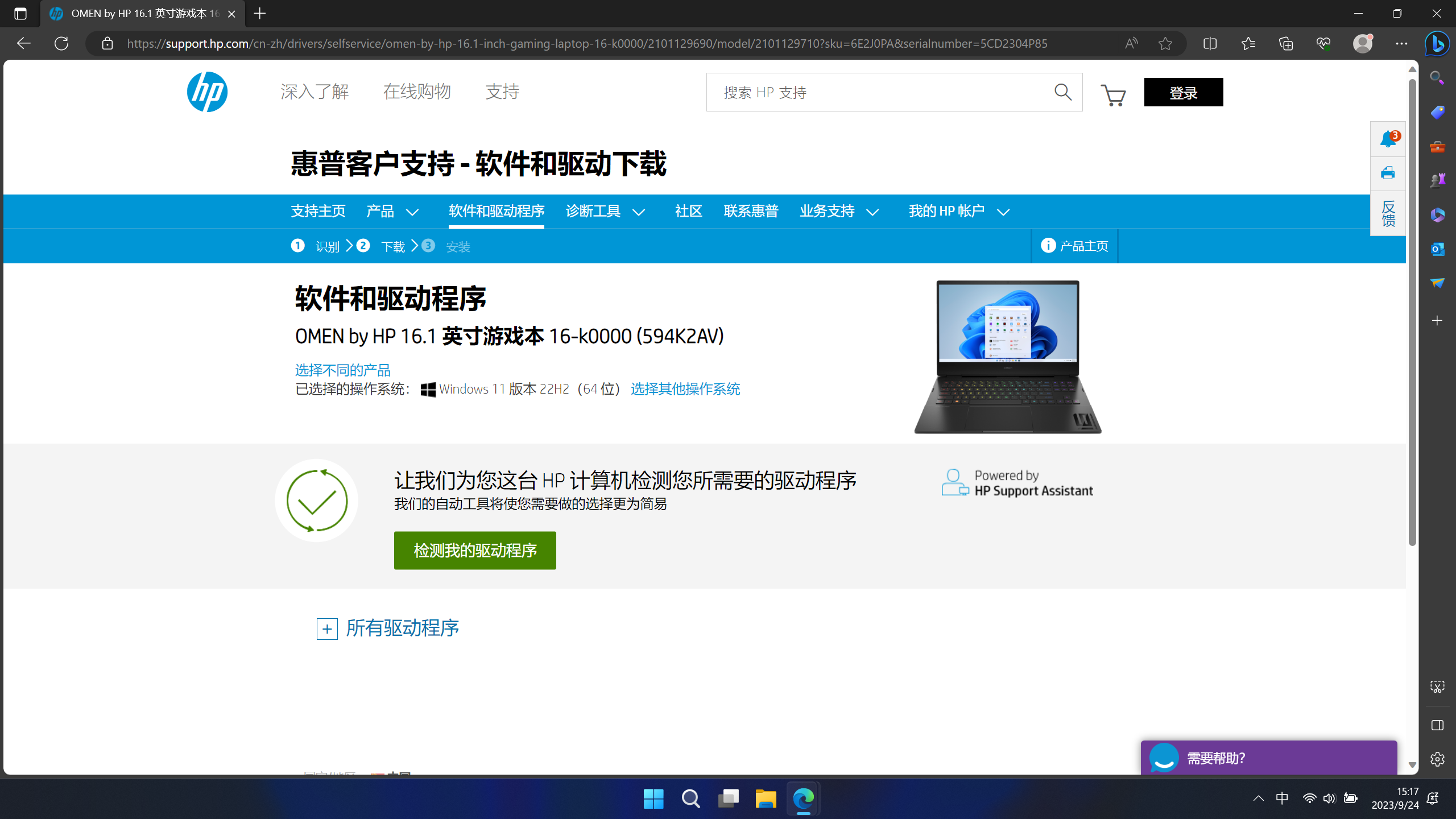Click the search magnifier in HP support box
The height and width of the screenshot is (819, 1456).
[x=1062, y=92]
